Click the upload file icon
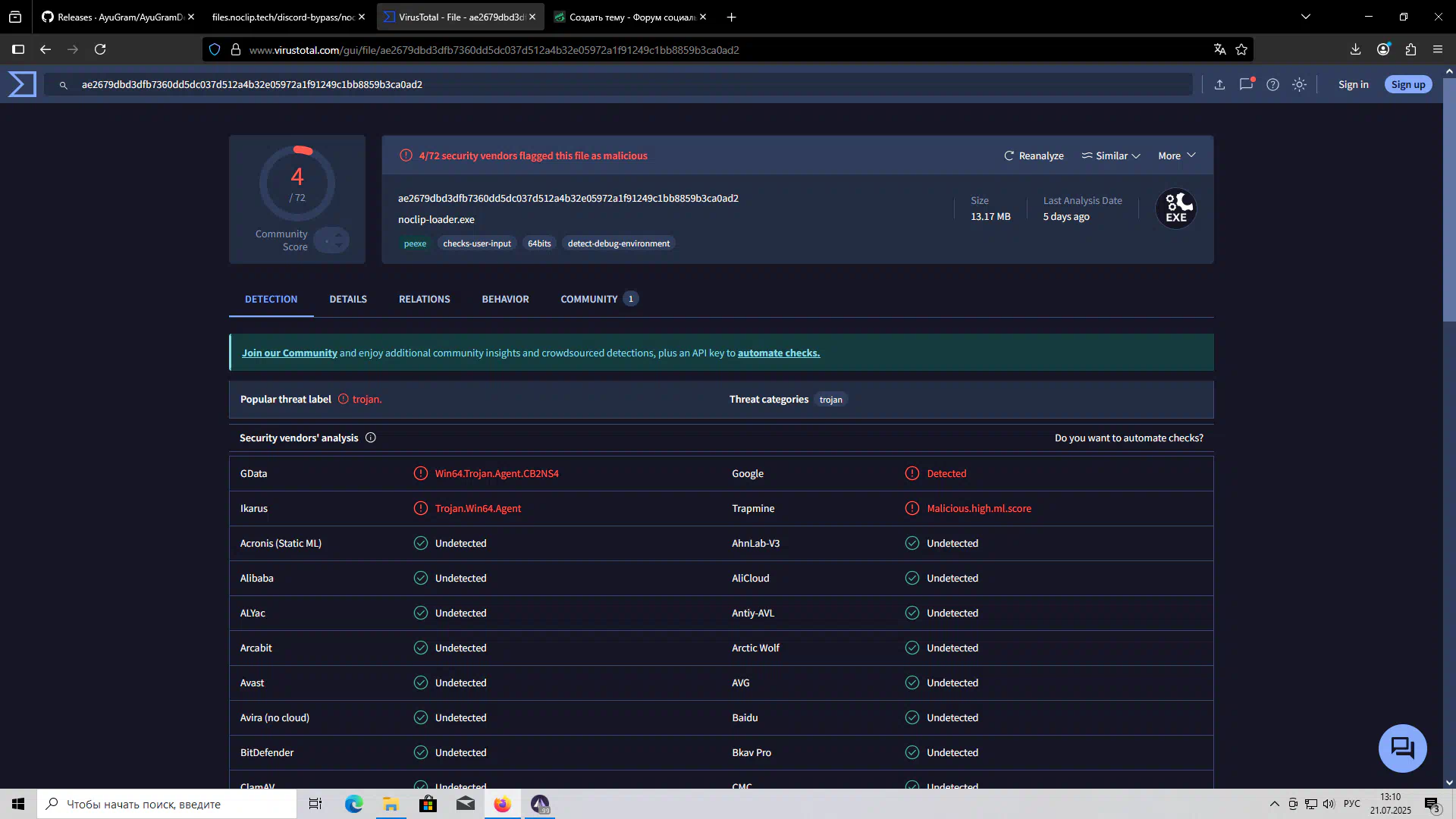Image resolution: width=1456 pixels, height=819 pixels. click(x=1219, y=85)
